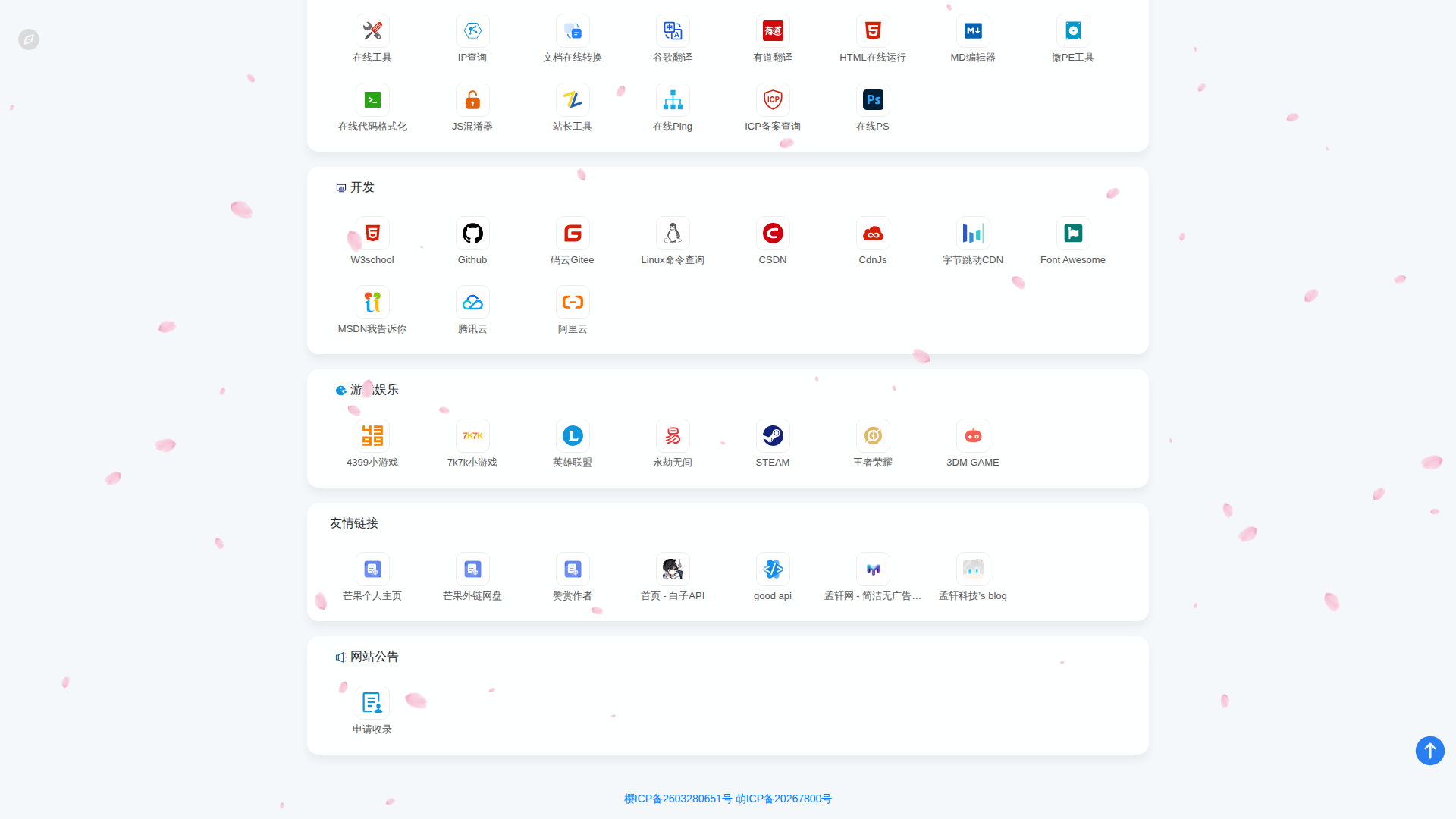1456x819 pixels.
Task: Visit 首页 - 白子API avatar link
Action: tap(673, 570)
